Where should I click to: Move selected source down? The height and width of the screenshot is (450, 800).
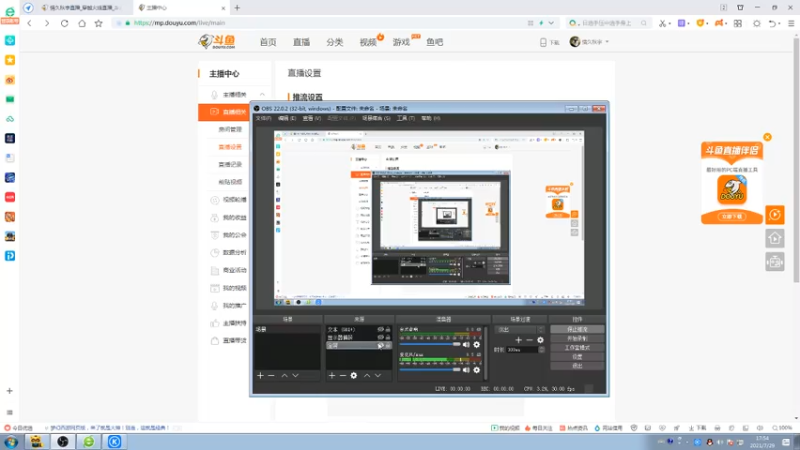pos(378,376)
